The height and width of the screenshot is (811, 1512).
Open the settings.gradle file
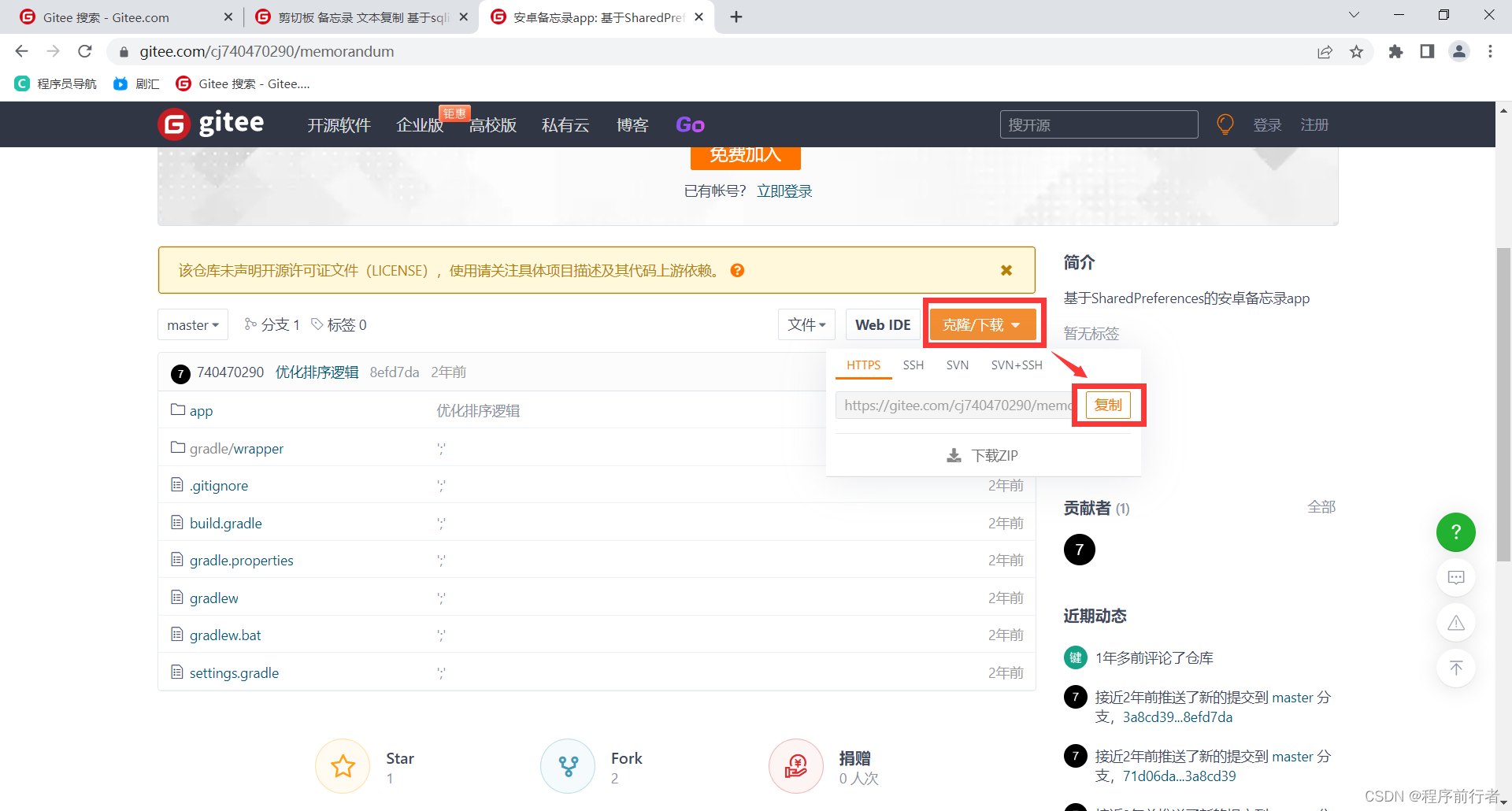click(x=234, y=673)
